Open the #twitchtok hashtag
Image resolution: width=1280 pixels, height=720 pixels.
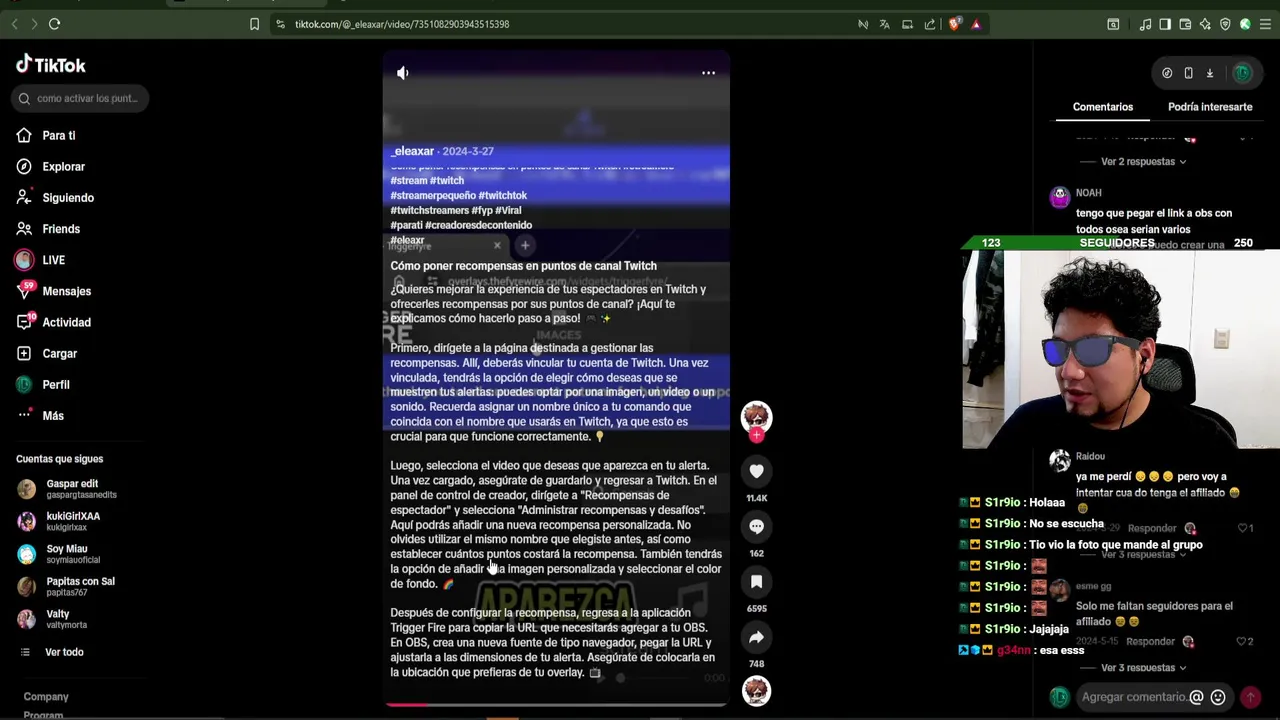(x=502, y=196)
